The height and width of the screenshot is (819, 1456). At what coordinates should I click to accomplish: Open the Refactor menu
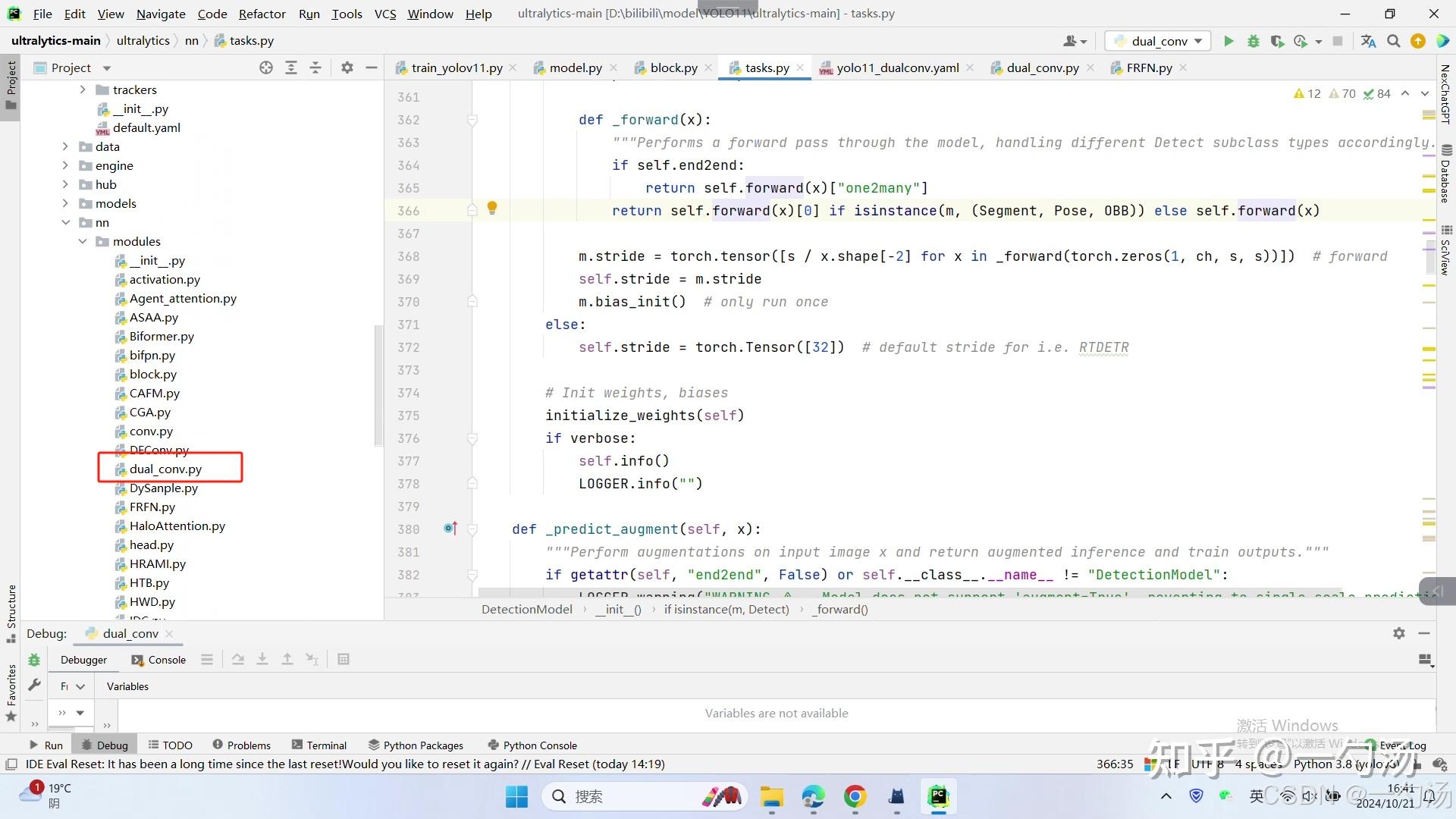[262, 14]
